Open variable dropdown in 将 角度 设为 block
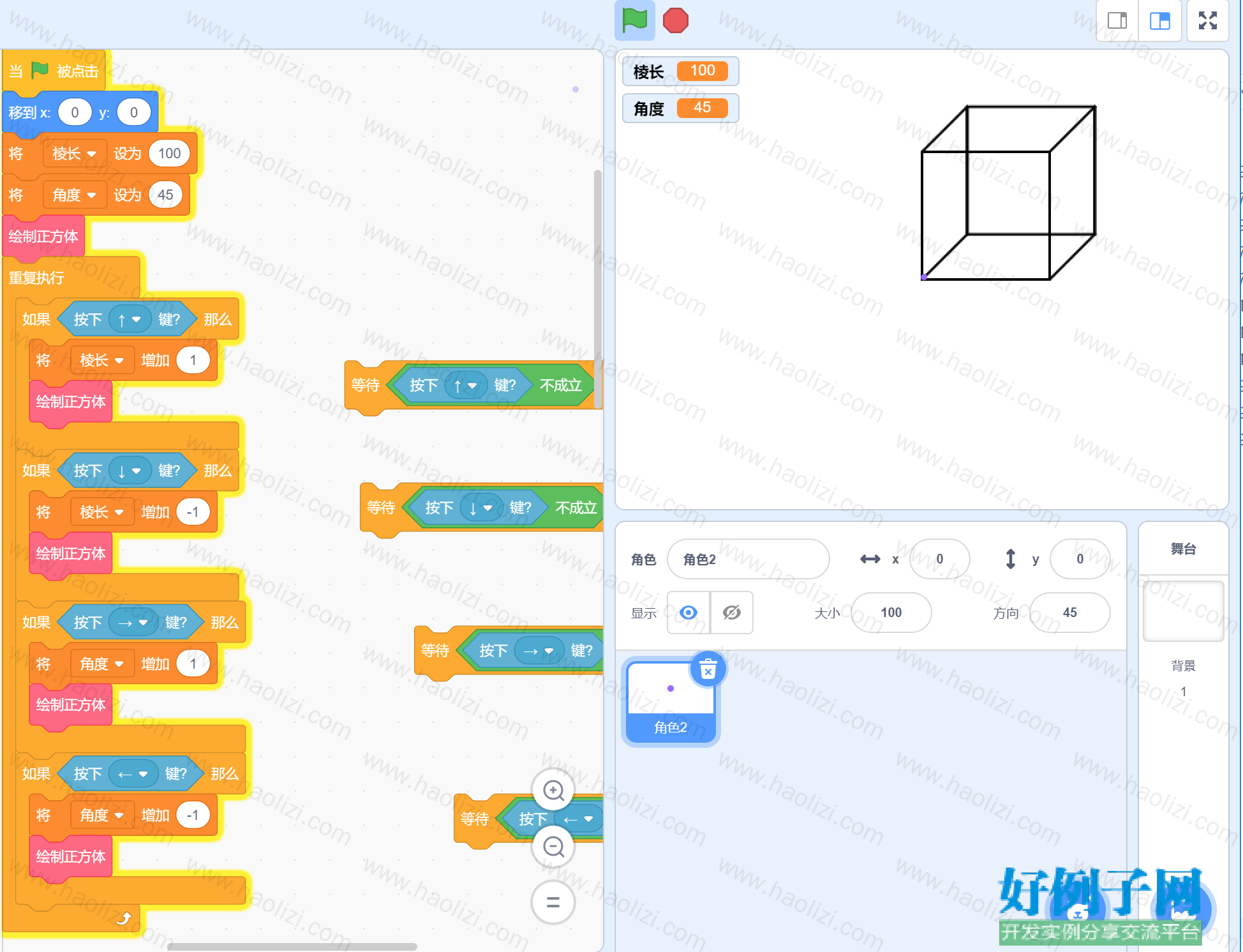 tap(74, 195)
